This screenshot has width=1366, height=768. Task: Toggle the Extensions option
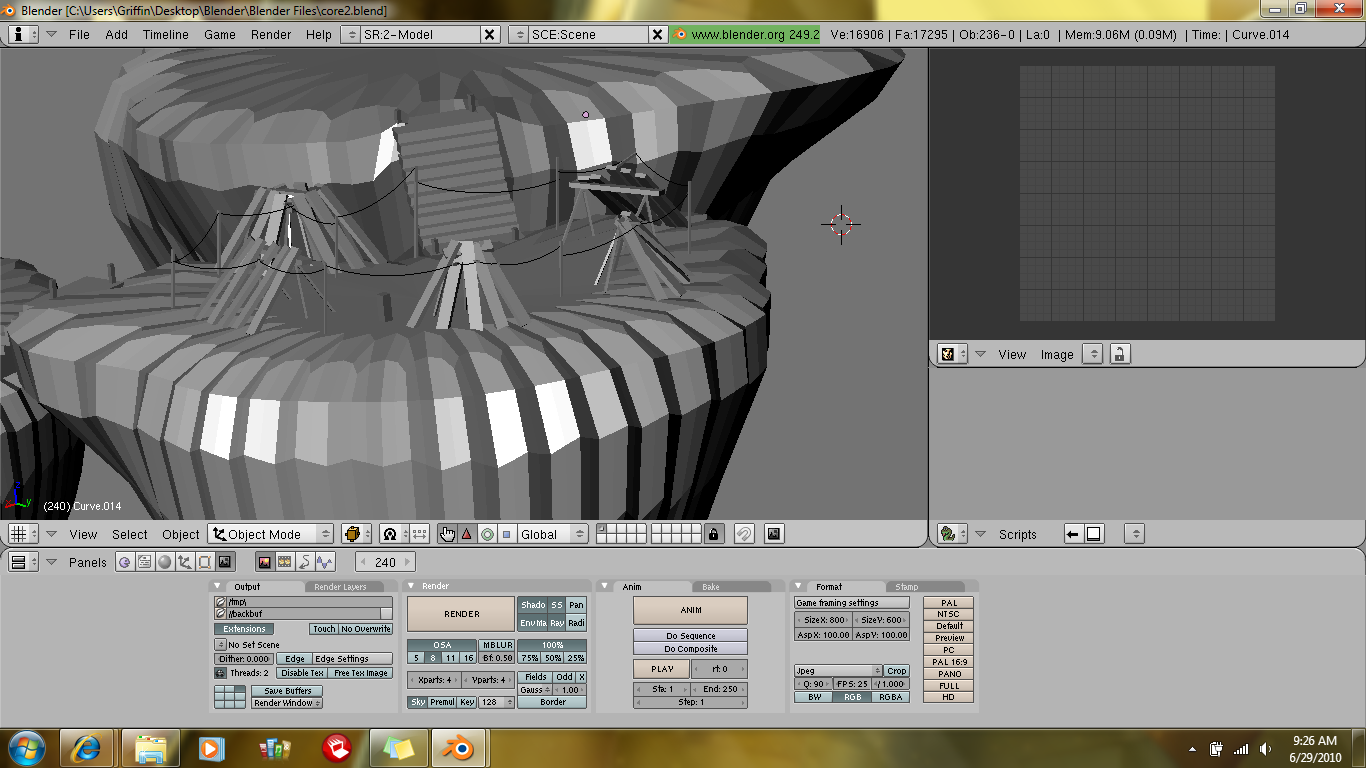pos(244,629)
